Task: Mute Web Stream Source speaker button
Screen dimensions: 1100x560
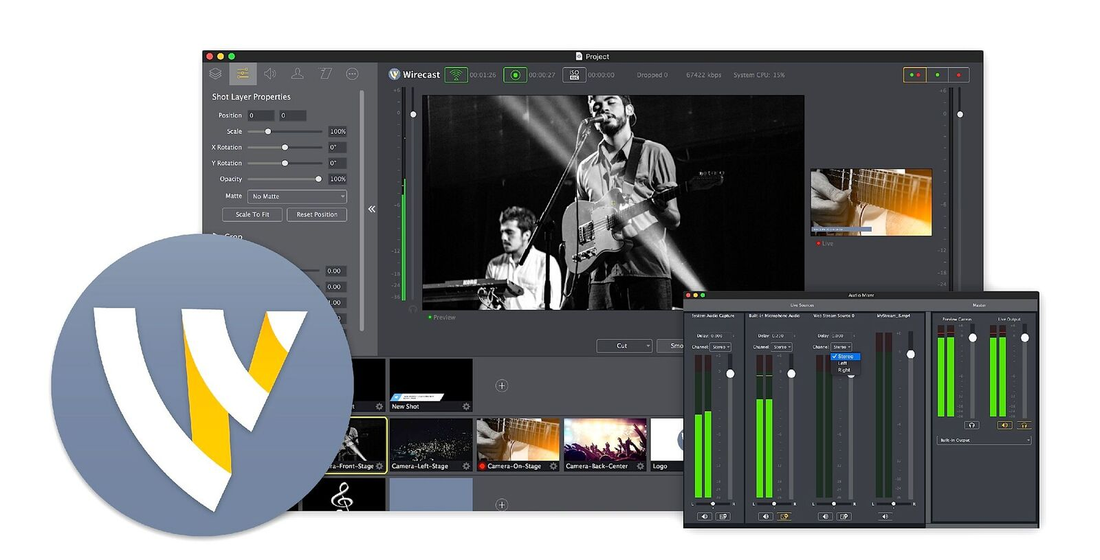Action: (x=826, y=516)
